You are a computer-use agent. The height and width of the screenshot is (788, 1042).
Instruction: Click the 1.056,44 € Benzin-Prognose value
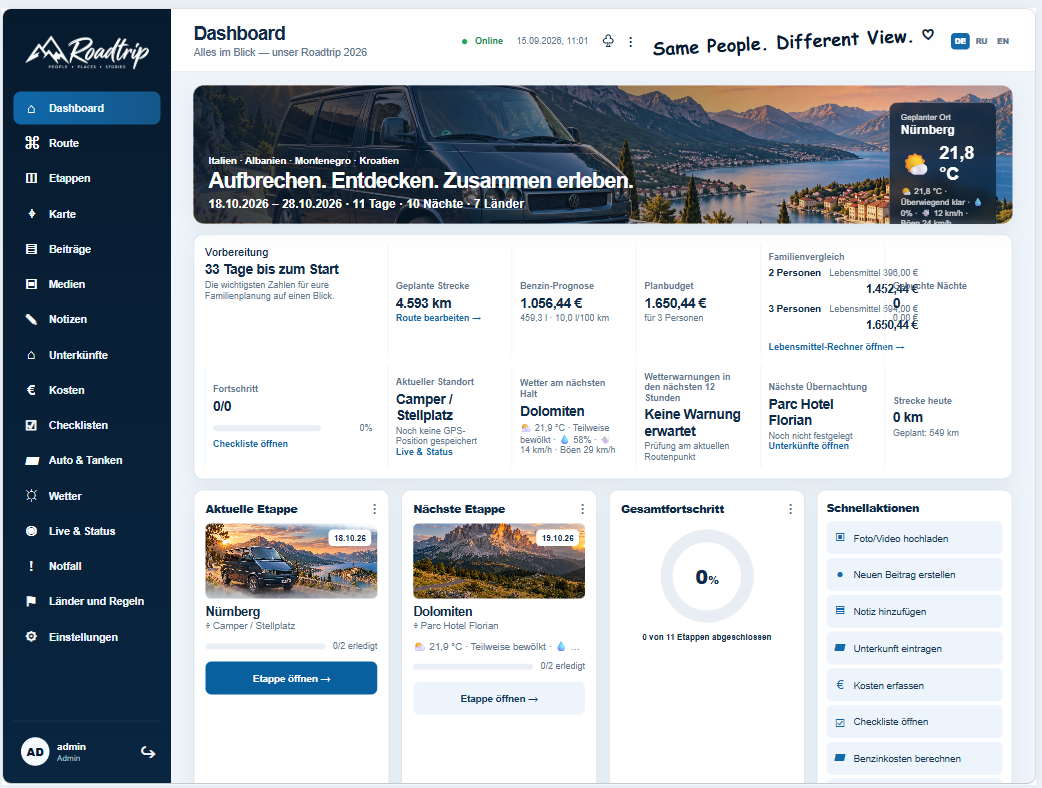pyautogui.click(x=551, y=303)
